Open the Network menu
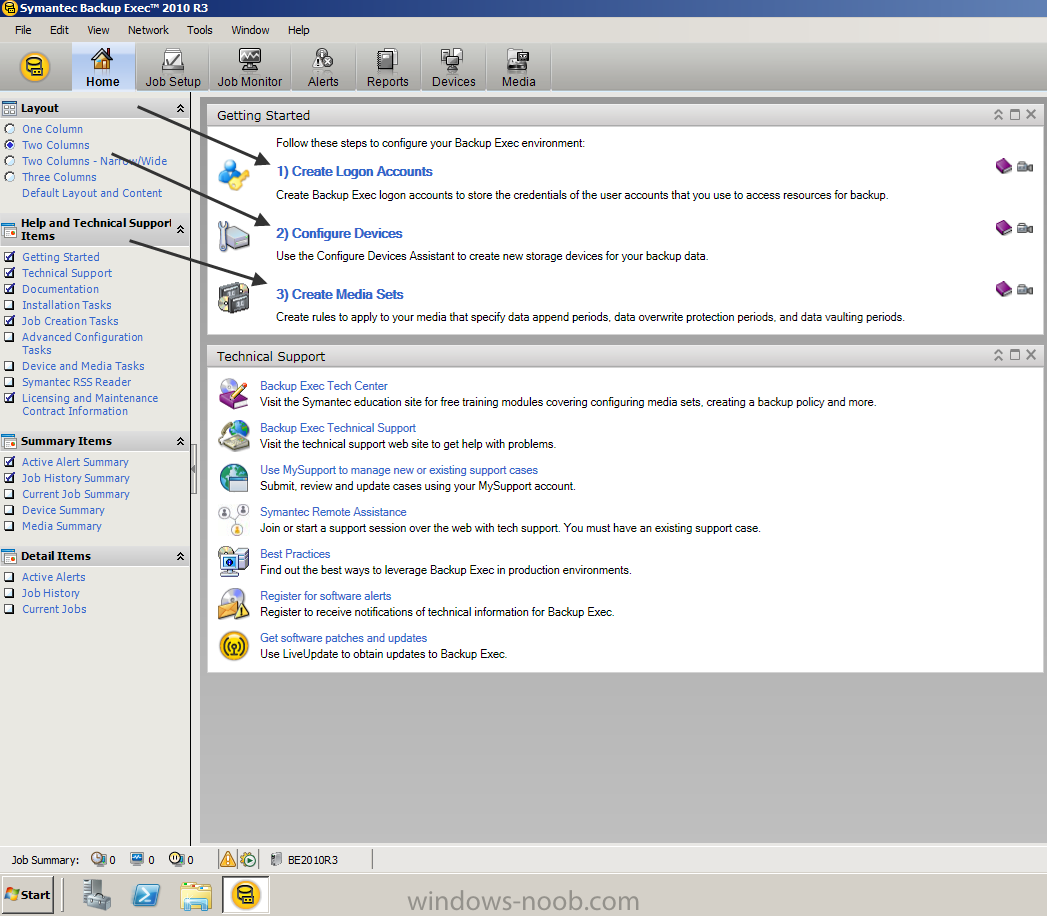Viewport: 1047px width, 916px height. [x=148, y=30]
